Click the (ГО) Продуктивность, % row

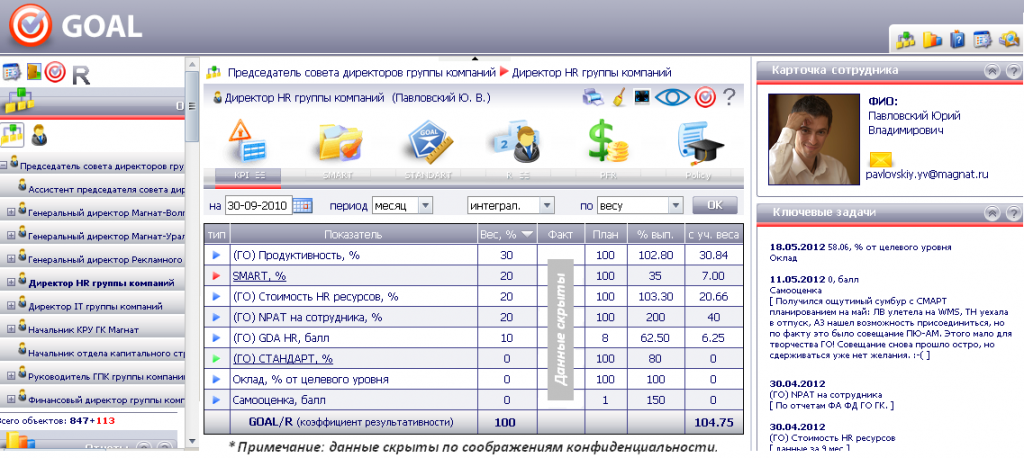[x=473, y=255]
